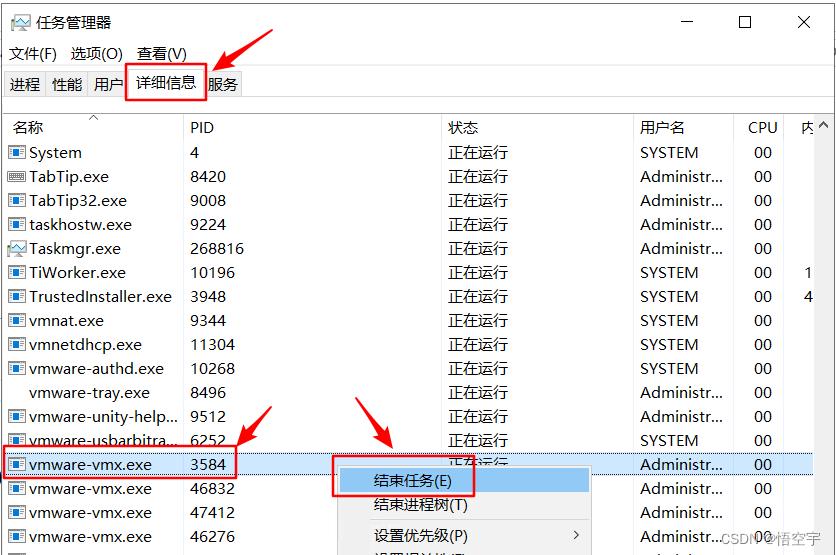Switch to the 详细信息 tab
This screenshot has height=555, width=836.
(166, 83)
